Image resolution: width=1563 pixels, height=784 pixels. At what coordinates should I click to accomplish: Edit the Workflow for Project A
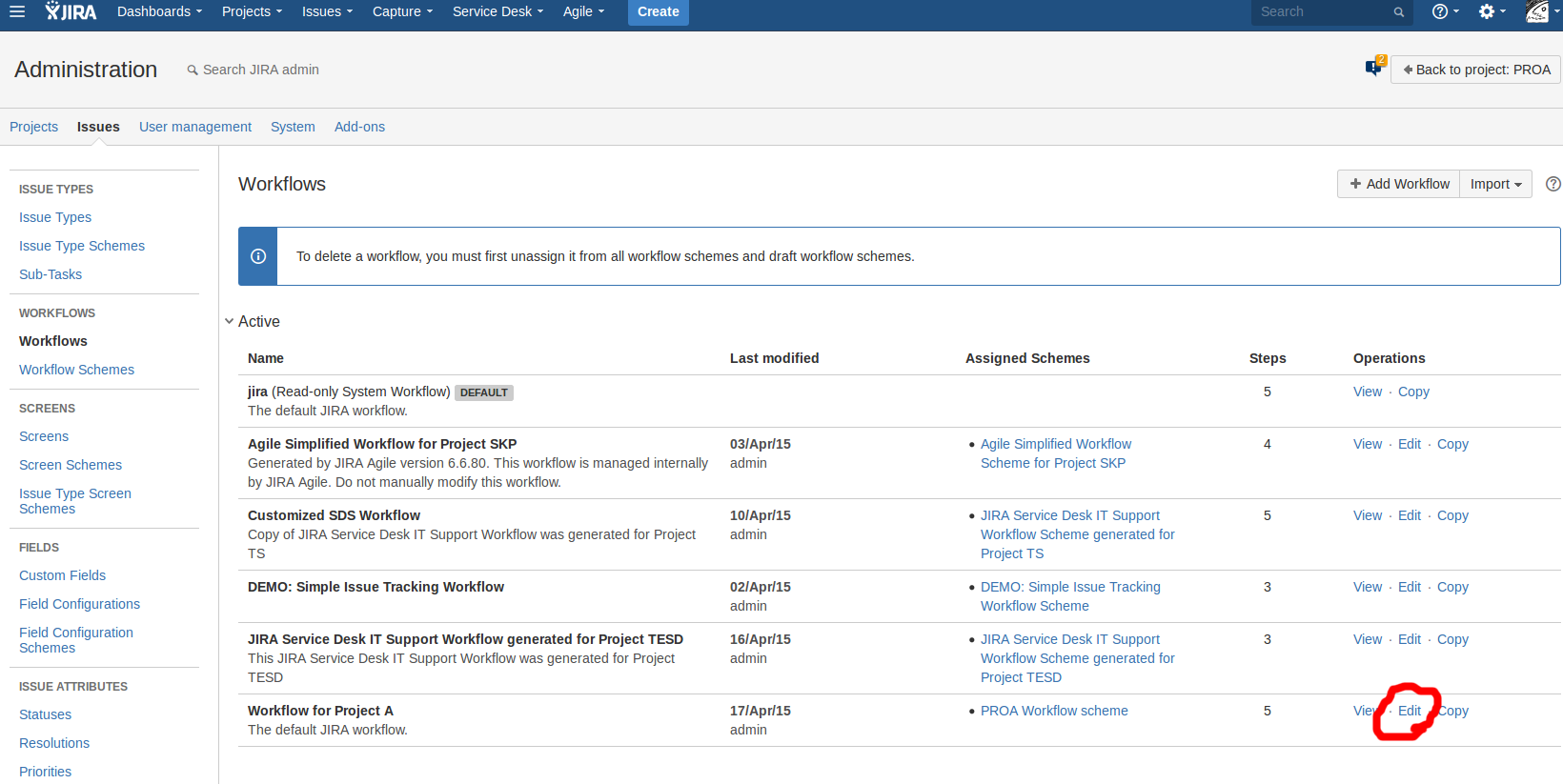1410,711
